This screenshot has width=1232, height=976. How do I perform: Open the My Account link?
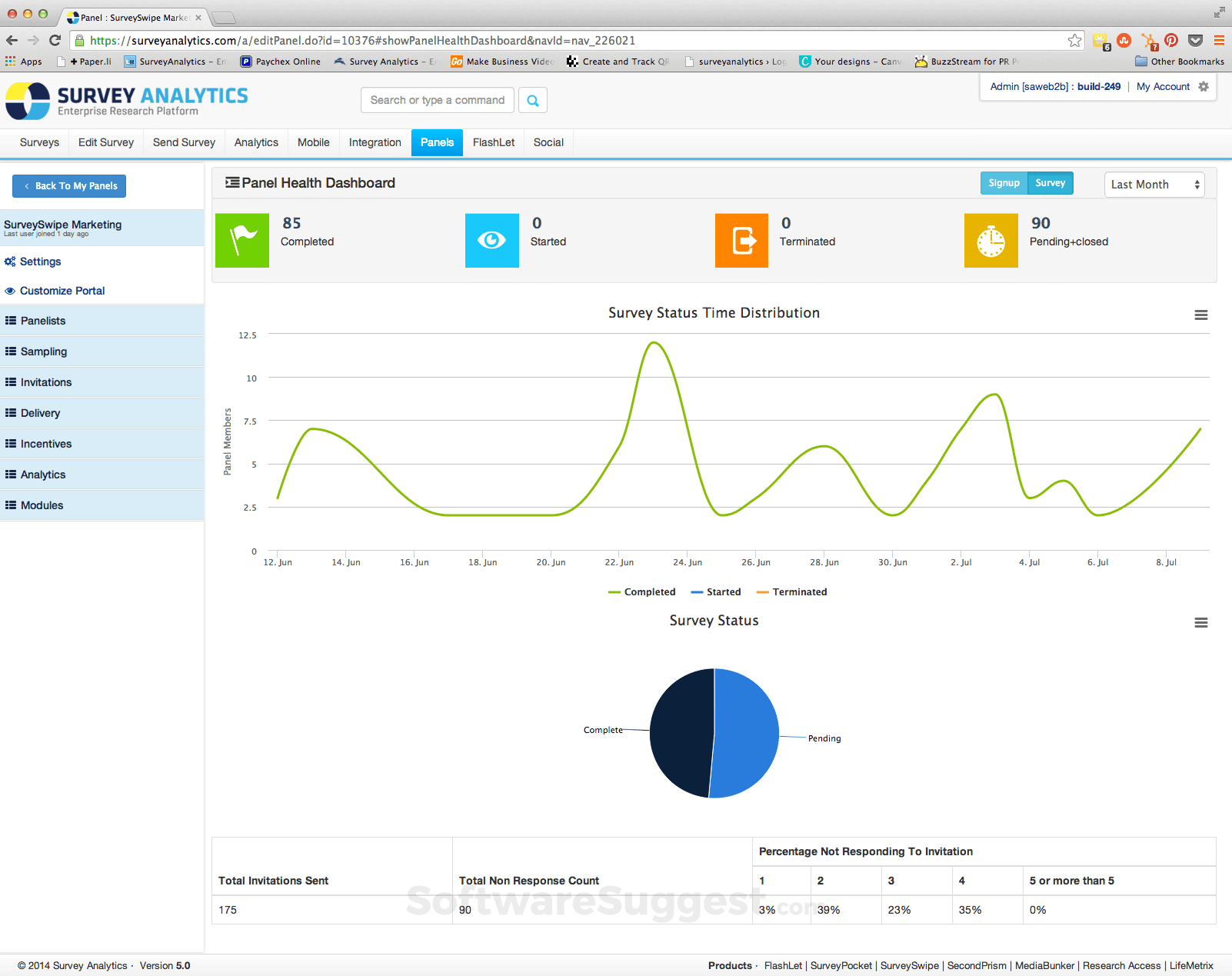[x=1162, y=86]
